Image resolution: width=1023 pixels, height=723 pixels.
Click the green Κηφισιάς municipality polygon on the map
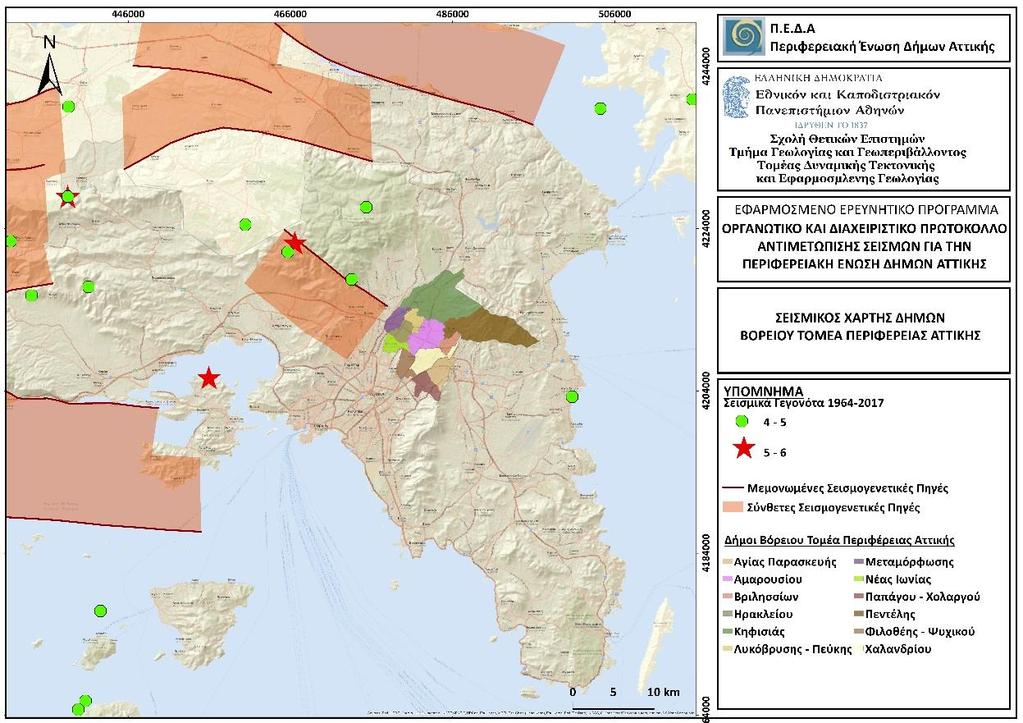tap(438, 298)
